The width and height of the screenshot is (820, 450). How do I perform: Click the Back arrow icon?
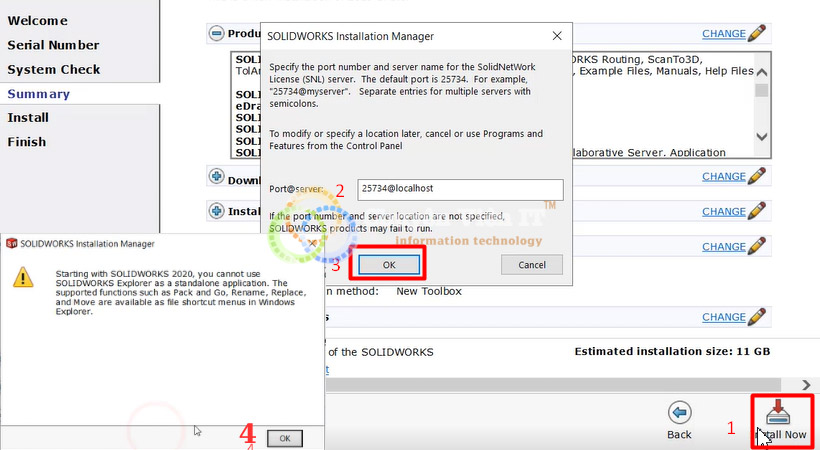point(680,413)
